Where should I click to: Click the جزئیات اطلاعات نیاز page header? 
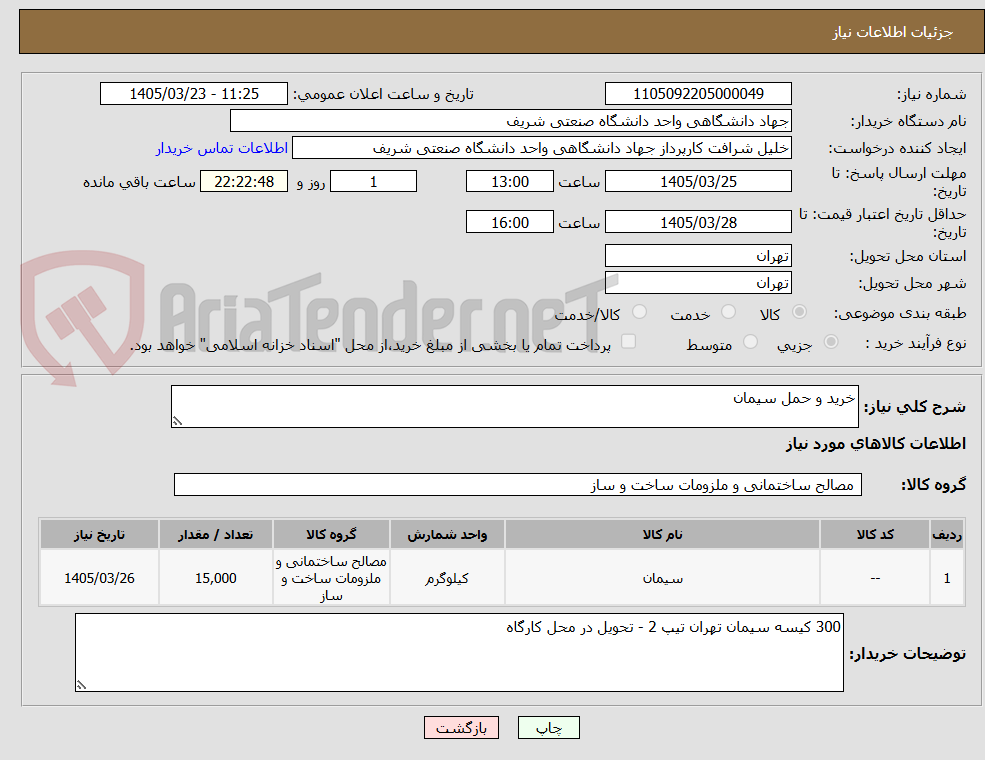[893, 32]
